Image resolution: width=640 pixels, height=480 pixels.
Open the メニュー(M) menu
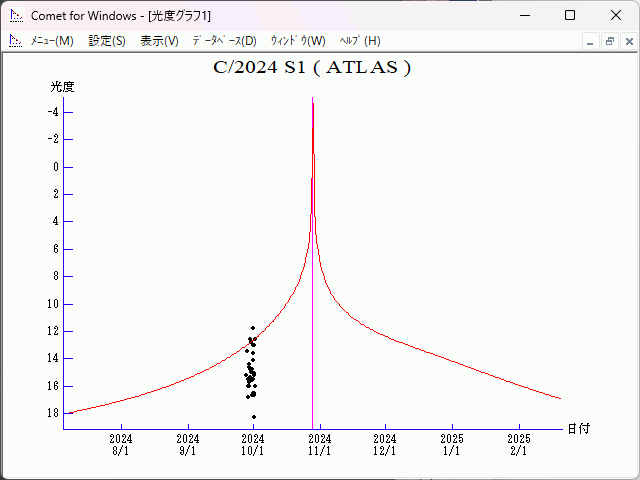click(52, 41)
